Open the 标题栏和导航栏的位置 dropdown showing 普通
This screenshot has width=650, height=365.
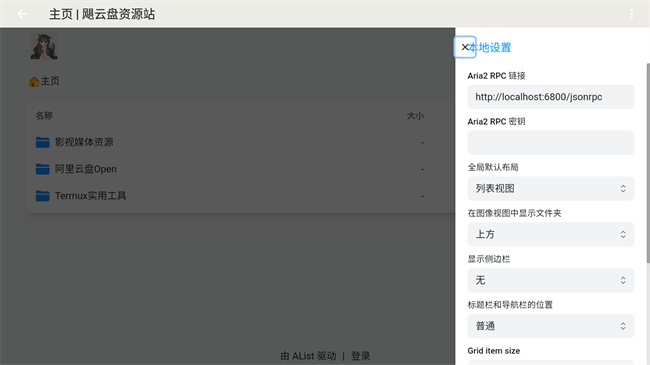pos(551,326)
